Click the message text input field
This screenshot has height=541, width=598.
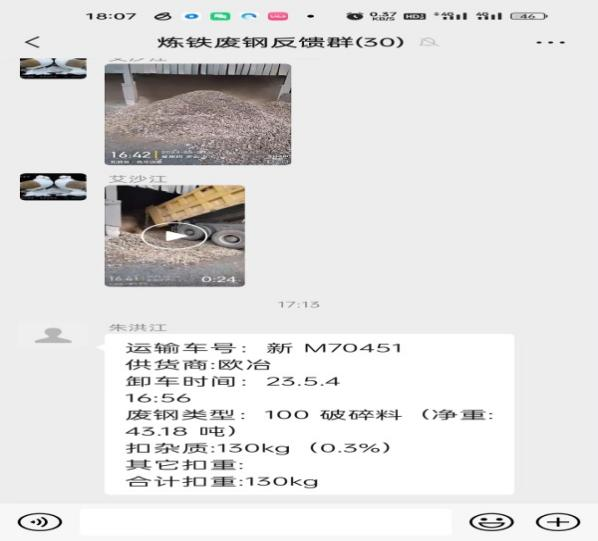pos(265,522)
